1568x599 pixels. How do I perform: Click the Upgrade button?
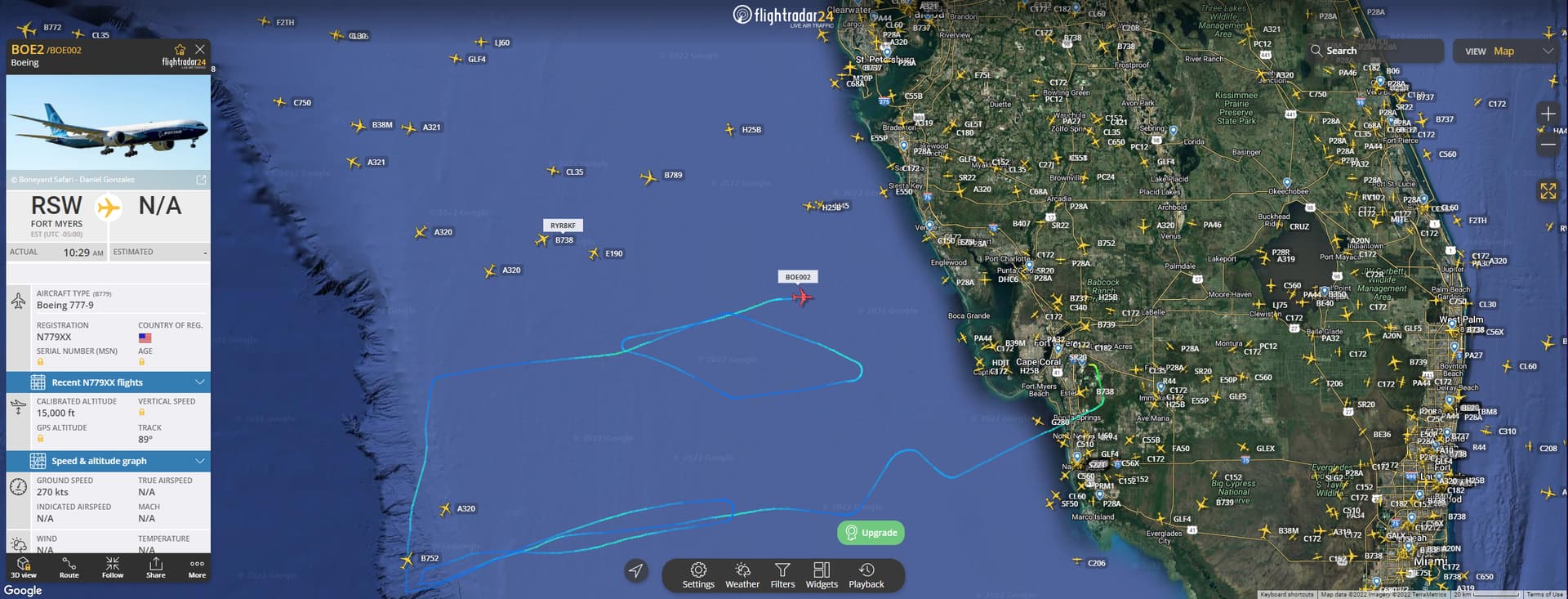tap(871, 533)
